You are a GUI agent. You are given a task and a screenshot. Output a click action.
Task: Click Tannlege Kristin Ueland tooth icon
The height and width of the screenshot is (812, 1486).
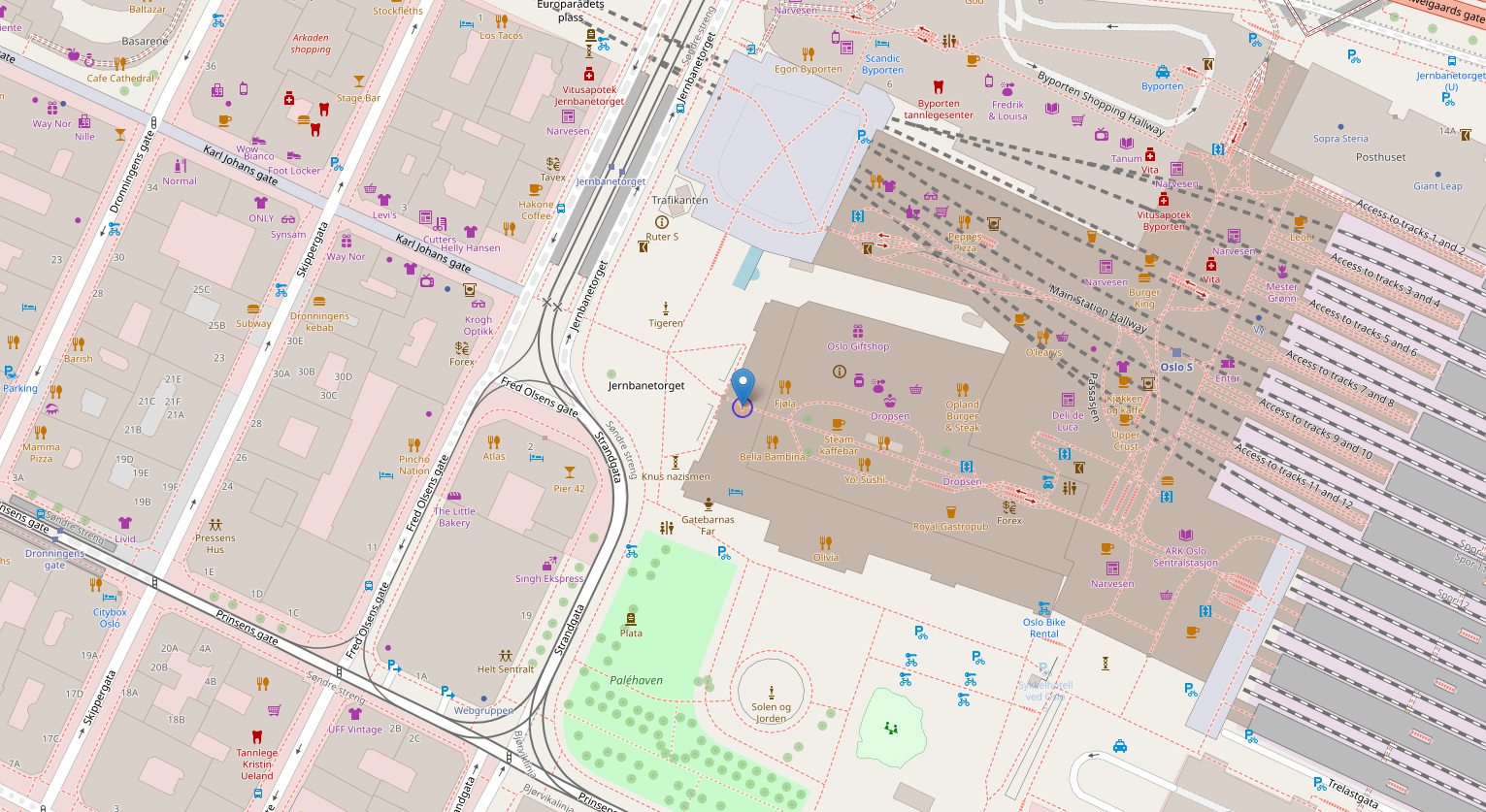click(256, 736)
